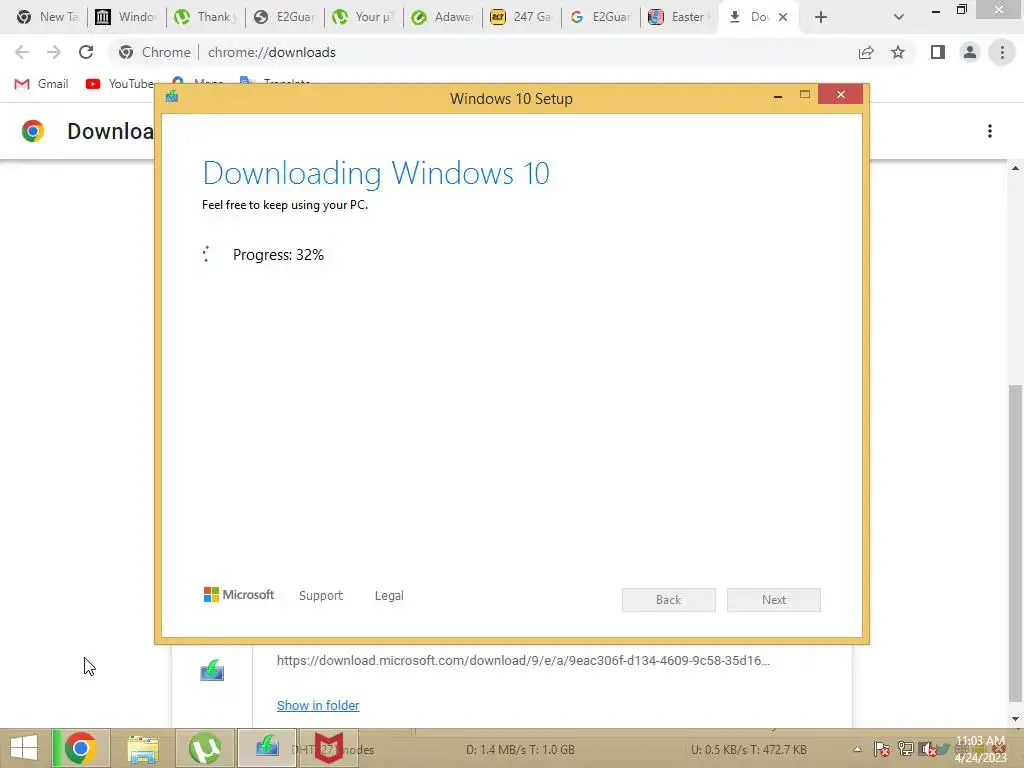The width and height of the screenshot is (1024, 768).
Task: Open the Windows Start button
Action: (24, 748)
